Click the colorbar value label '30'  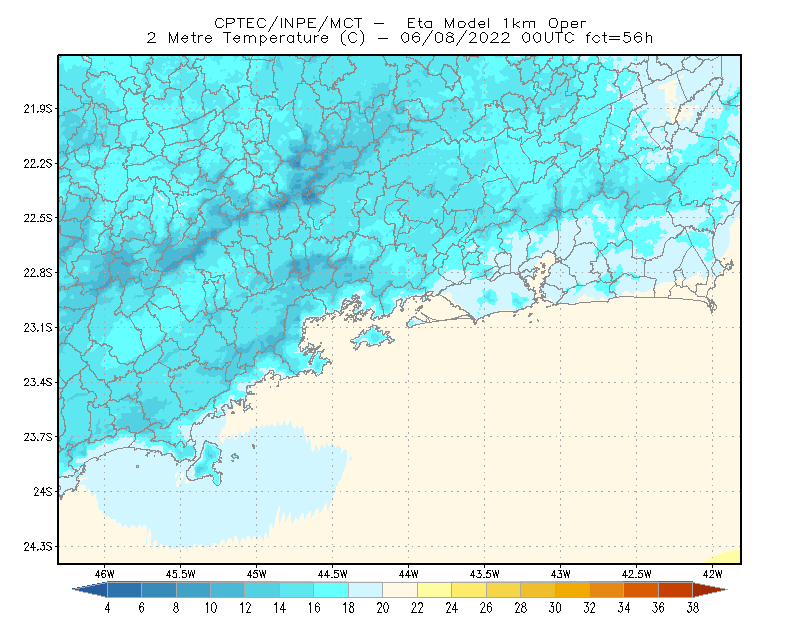click(x=555, y=608)
